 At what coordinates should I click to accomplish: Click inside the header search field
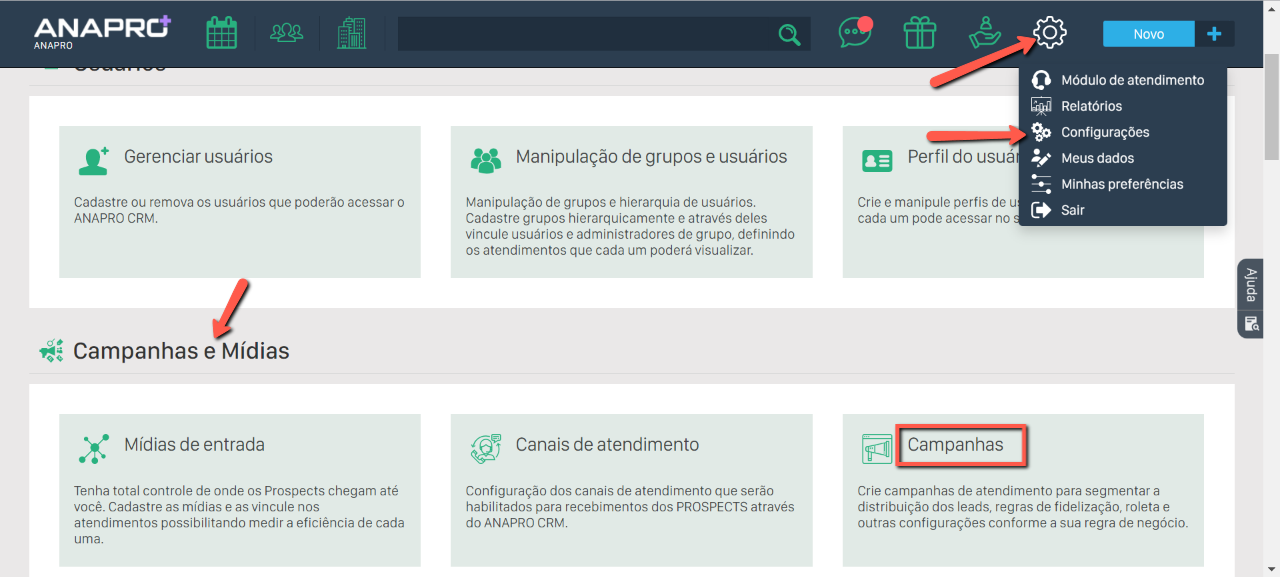pyautogui.click(x=585, y=34)
